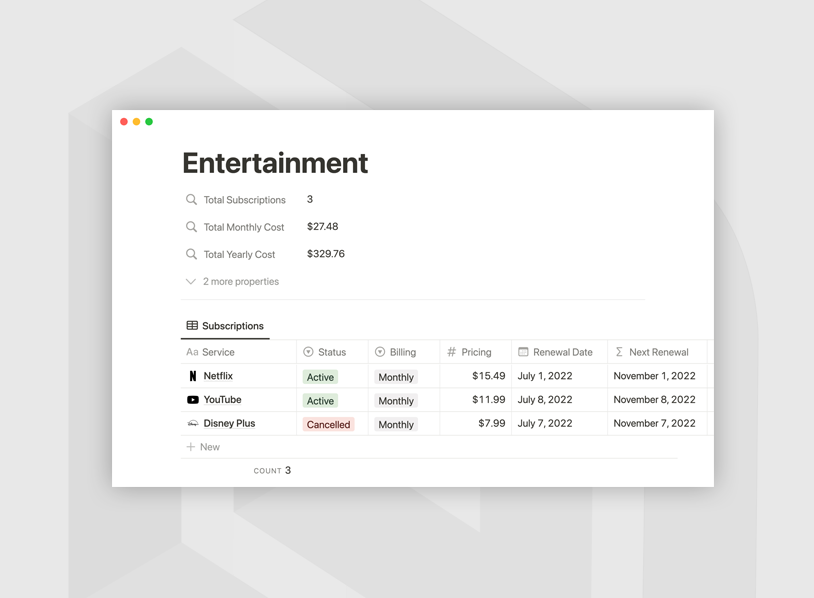
Task: Click the Total Yearly Cost magnifier icon
Action: (x=191, y=254)
